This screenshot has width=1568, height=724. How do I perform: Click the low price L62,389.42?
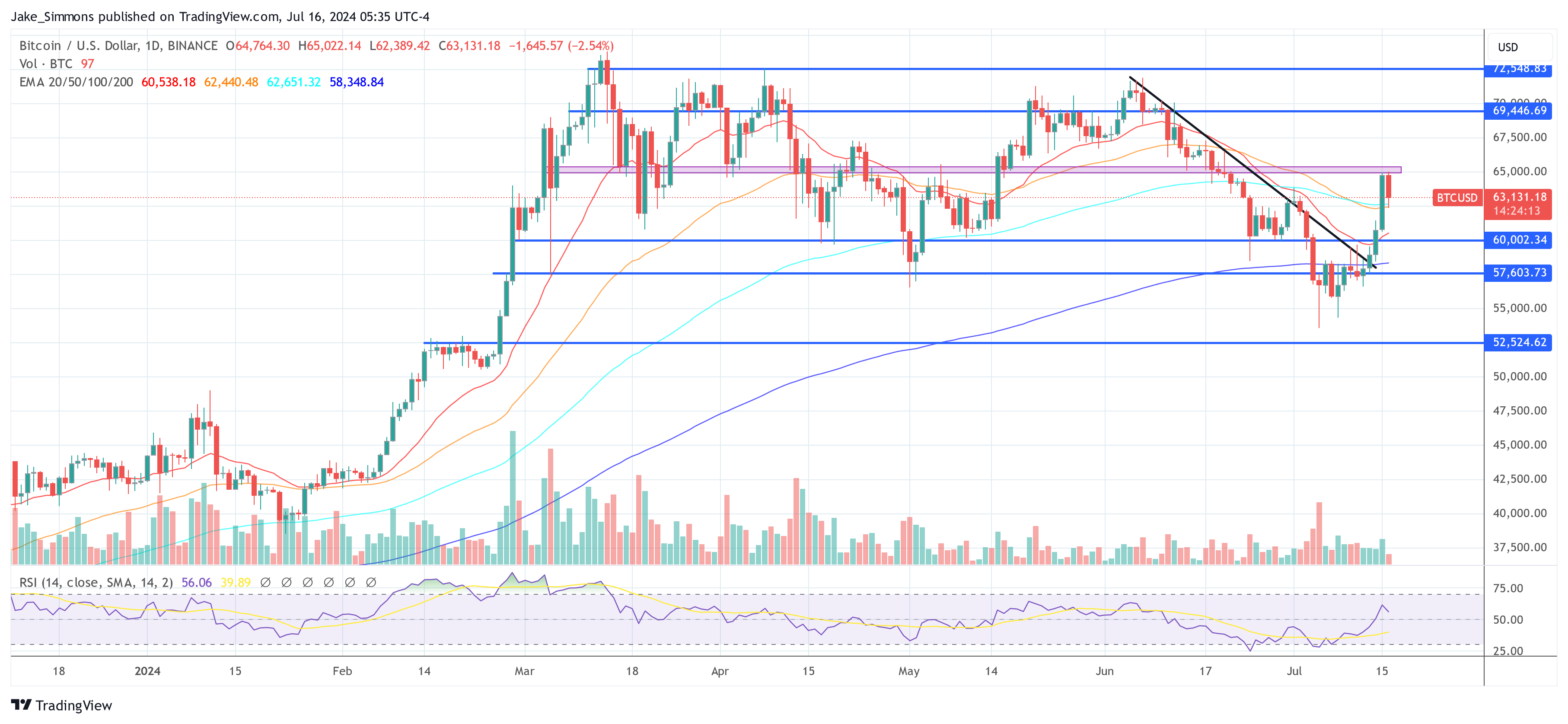click(400, 46)
